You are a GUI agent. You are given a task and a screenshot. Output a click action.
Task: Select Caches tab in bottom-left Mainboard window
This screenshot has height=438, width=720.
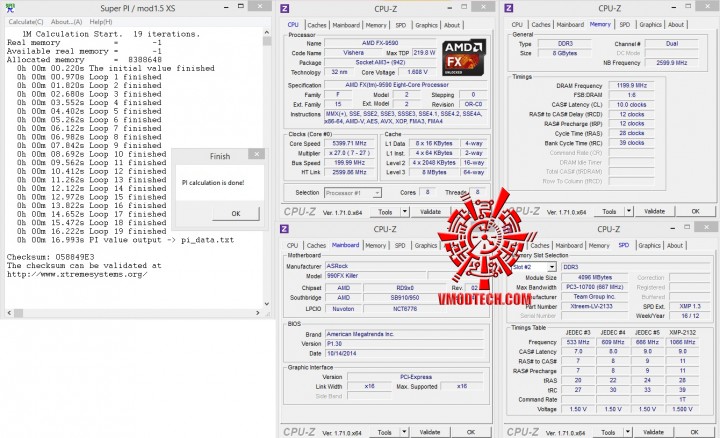tap(316, 246)
